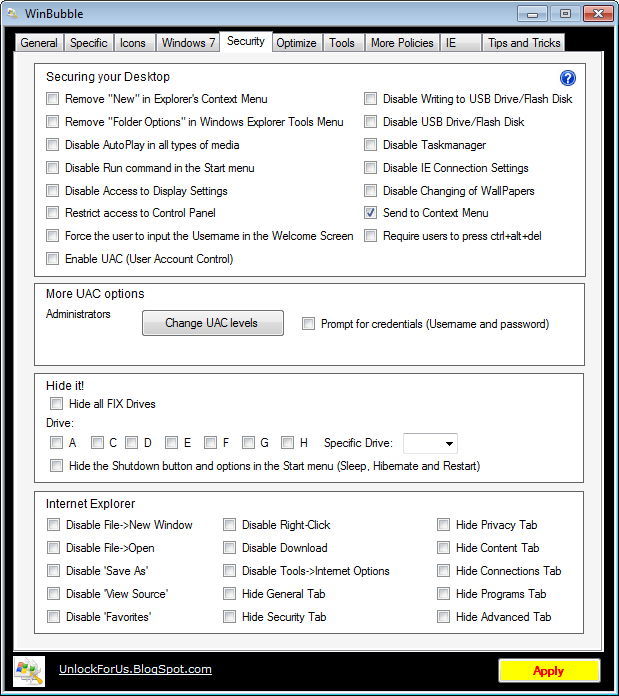Viewport: 619px width, 696px height.
Task: Check Disable Download
Action: (x=229, y=548)
